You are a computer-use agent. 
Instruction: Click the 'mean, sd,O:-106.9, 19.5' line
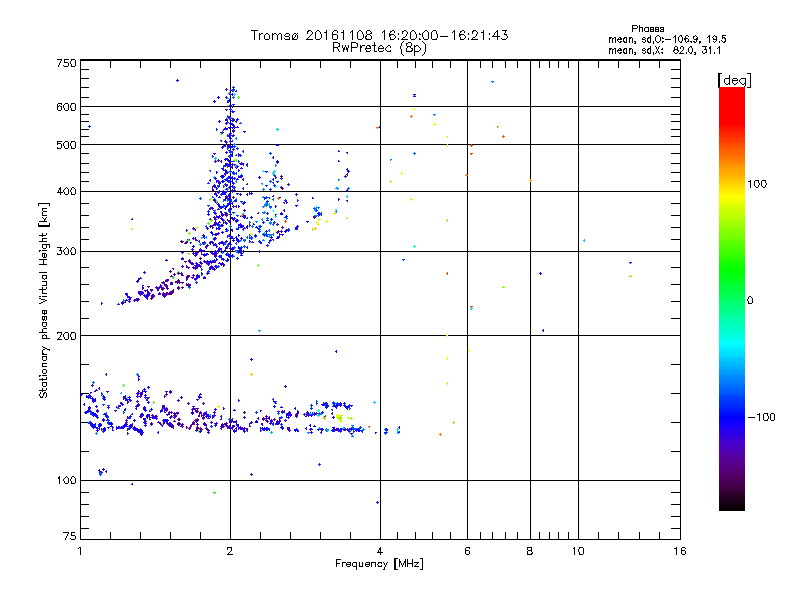pos(667,39)
